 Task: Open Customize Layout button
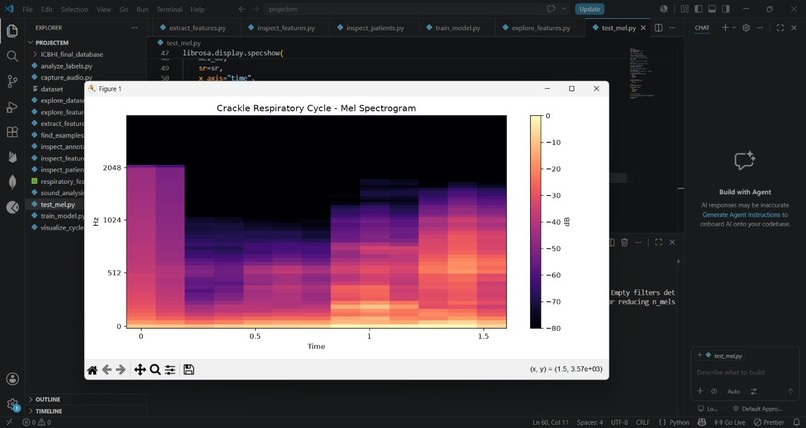pyautogui.click(x=685, y=9)
